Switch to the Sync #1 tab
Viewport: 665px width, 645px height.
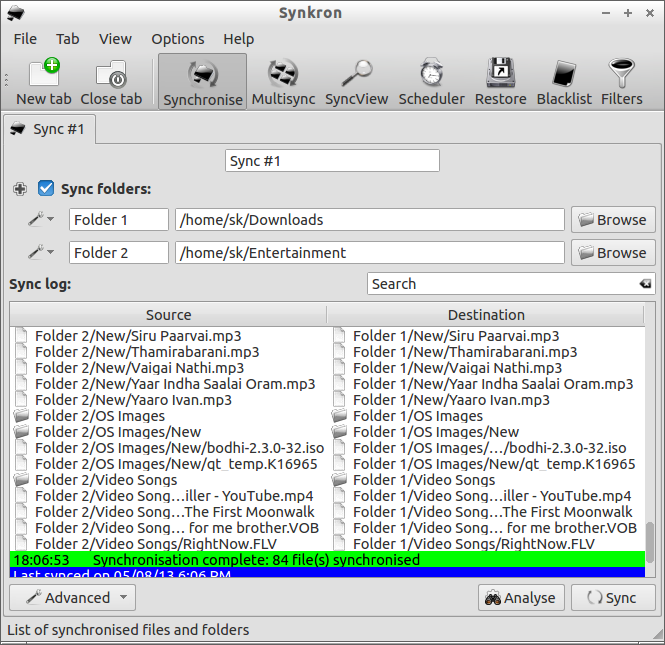pyautogui.click(x=49, y=129)
